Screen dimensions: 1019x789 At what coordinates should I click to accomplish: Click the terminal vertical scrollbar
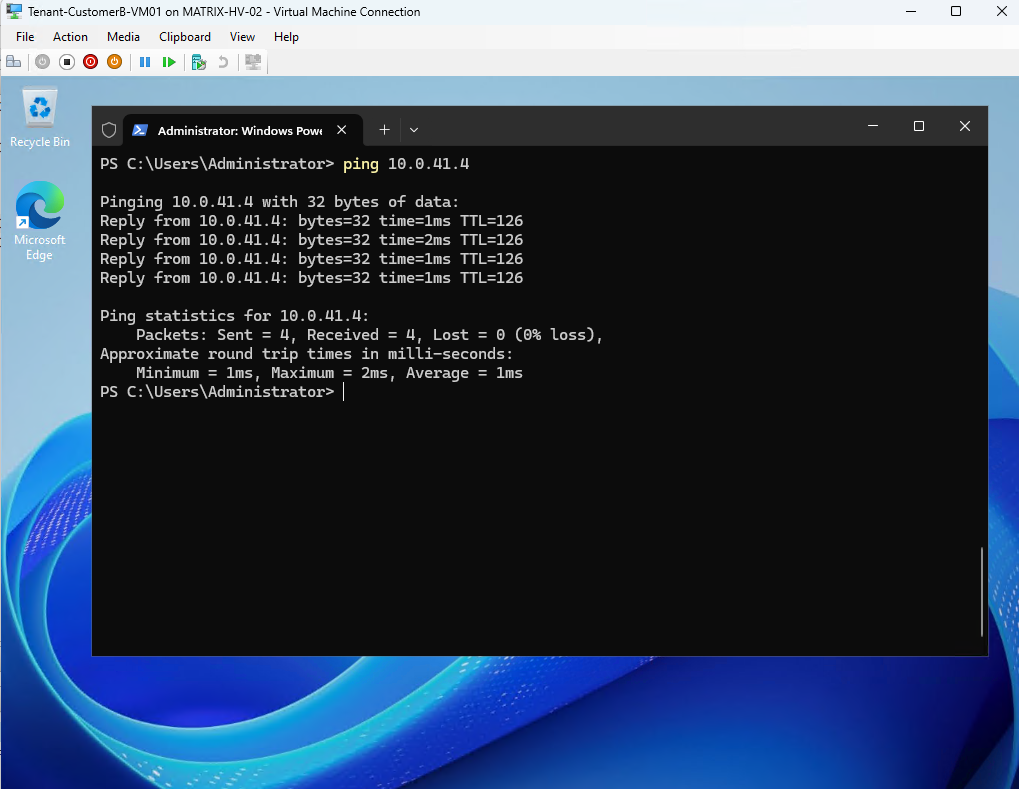pos(981,591)
